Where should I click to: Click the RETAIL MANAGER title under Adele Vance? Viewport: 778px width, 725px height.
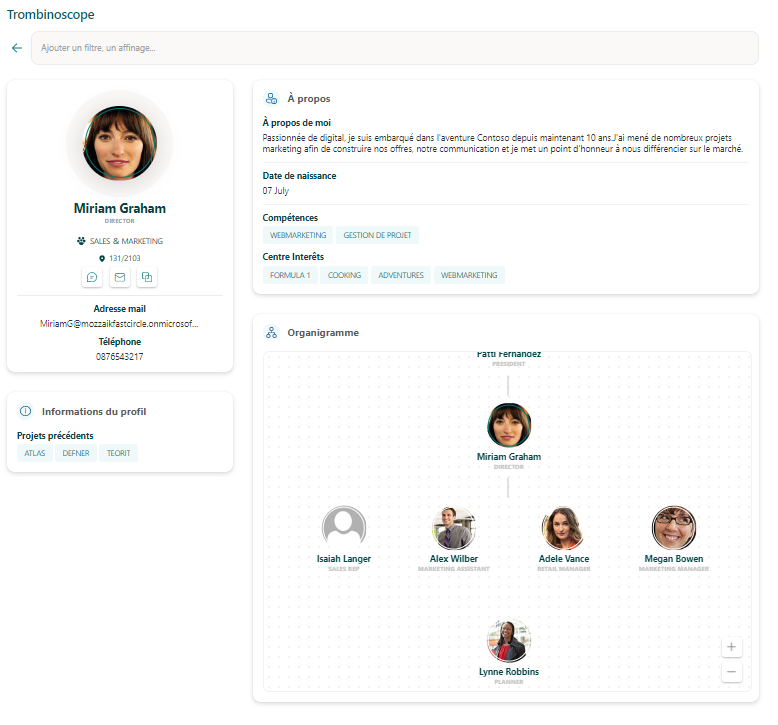pyautogui.click(x=564, y=569)
